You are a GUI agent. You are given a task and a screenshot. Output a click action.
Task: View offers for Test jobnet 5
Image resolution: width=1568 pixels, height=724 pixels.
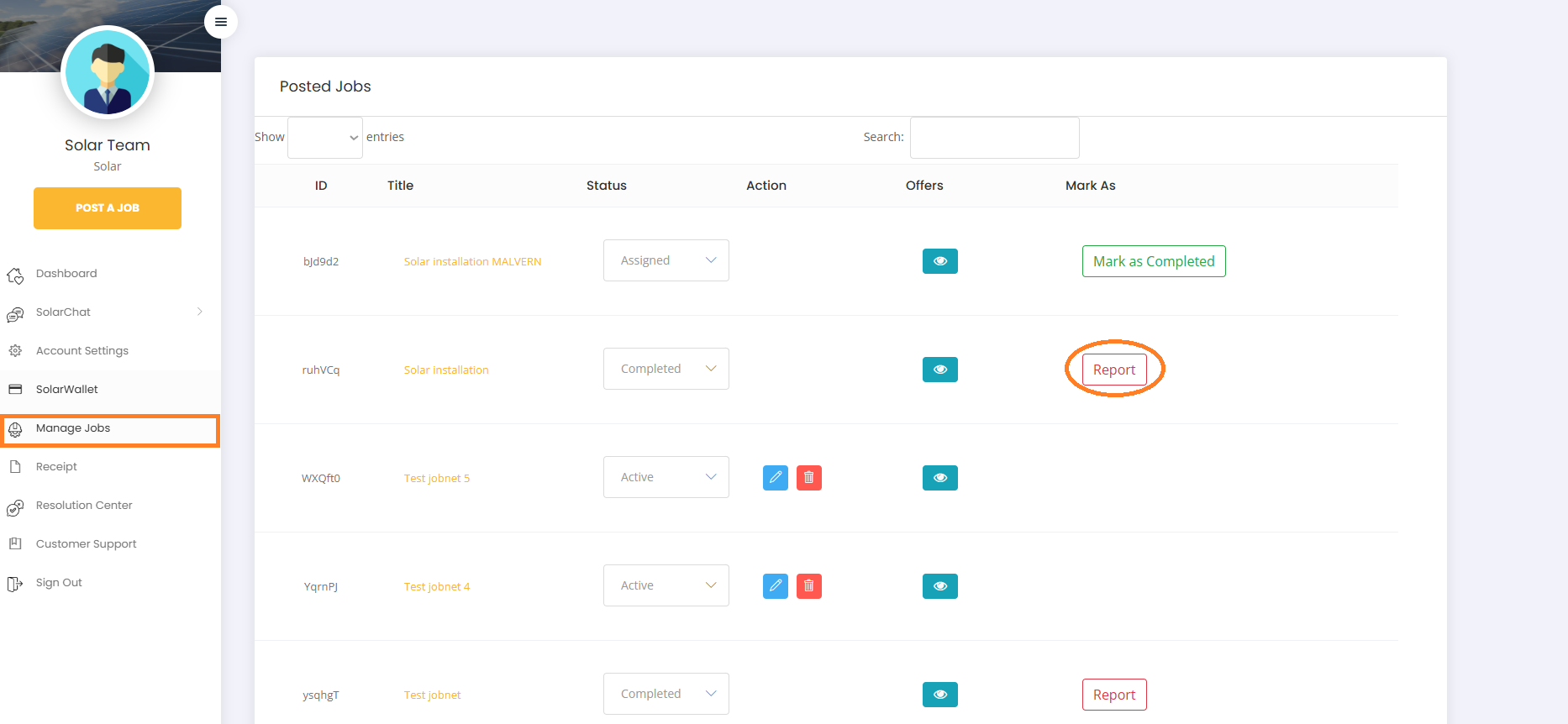(x=939, y=478)
